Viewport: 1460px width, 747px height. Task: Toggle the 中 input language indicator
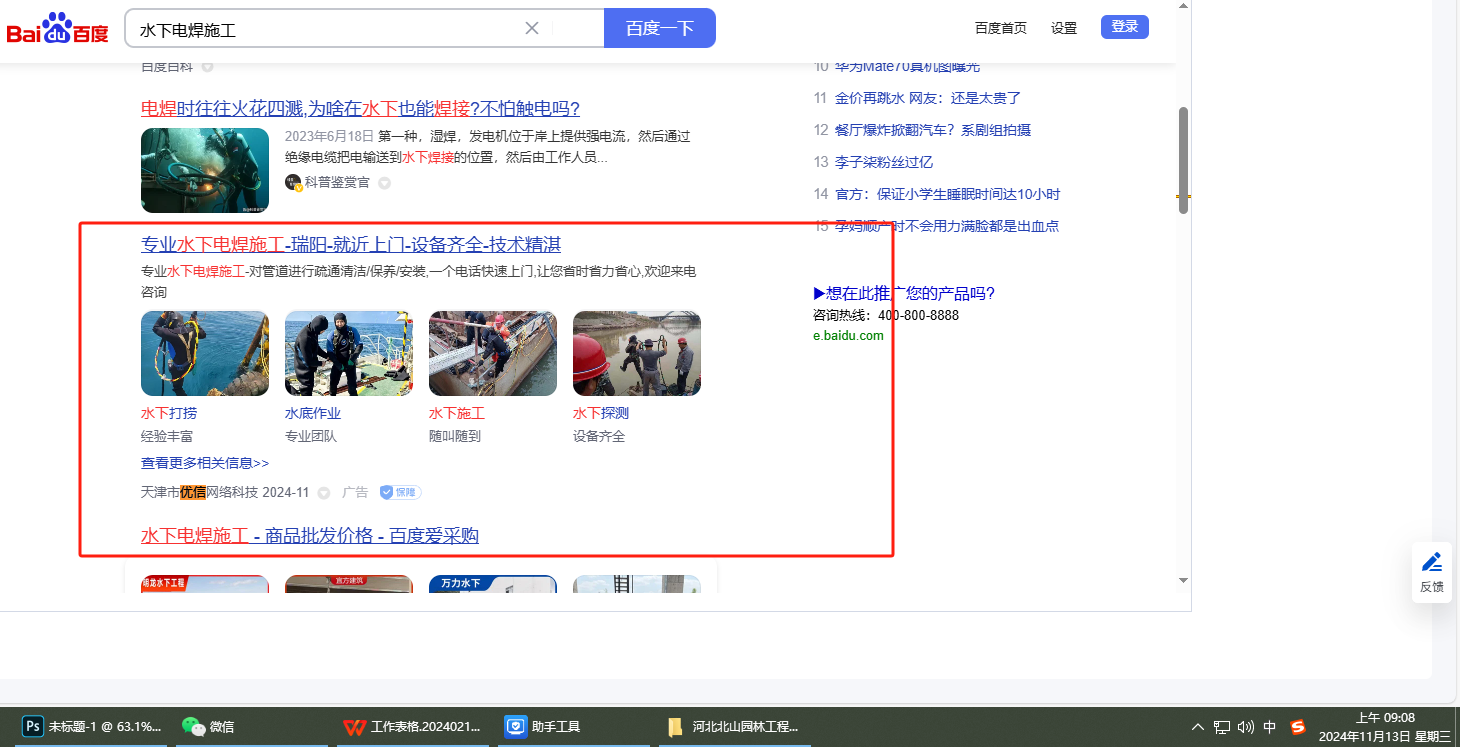pos(1270,727)
